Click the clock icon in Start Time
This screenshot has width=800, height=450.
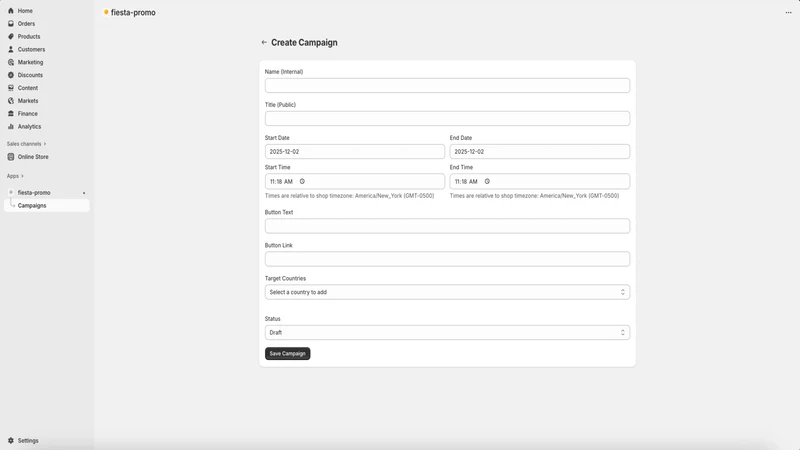(x=302, y=181)
